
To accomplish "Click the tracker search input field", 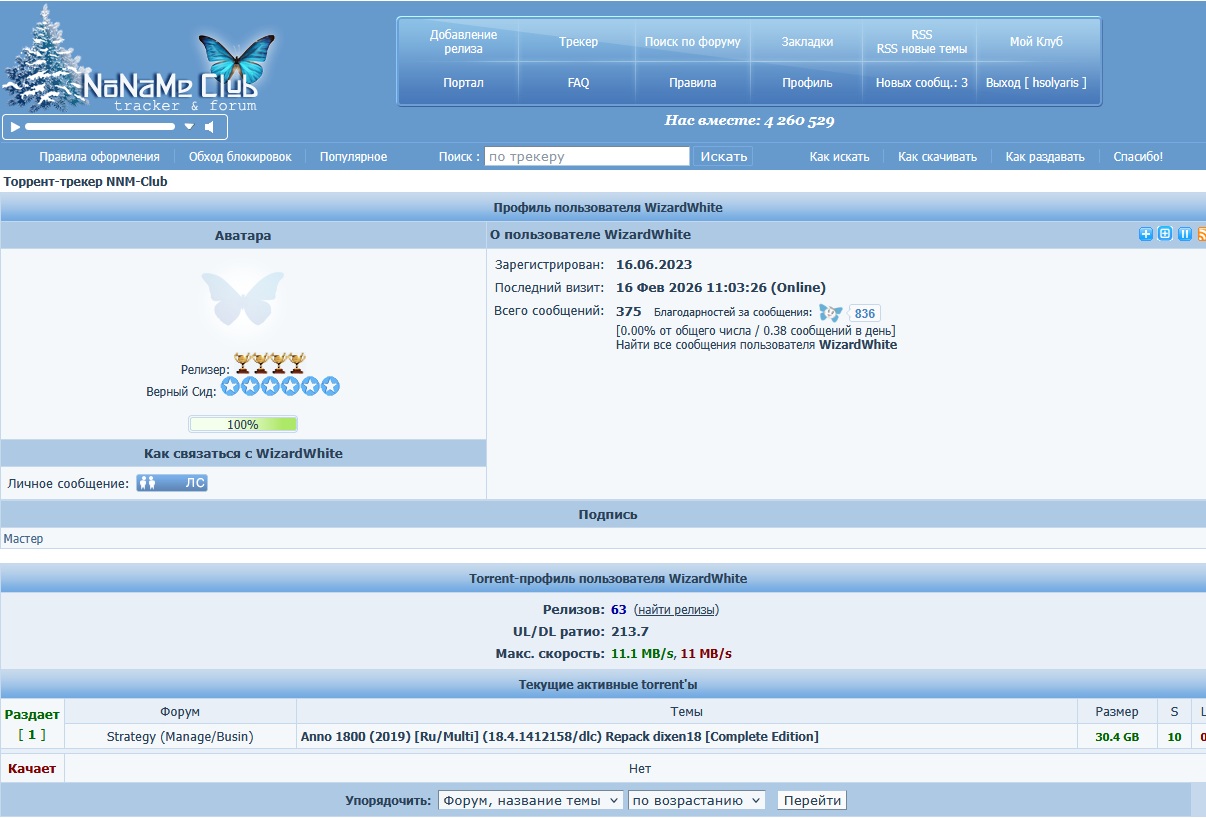I will coord(587,156).
